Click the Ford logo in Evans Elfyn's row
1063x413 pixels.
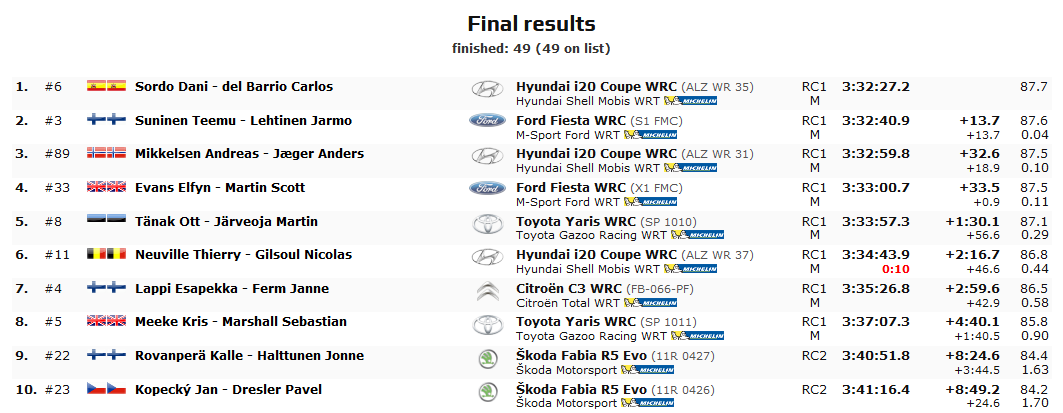487,188
